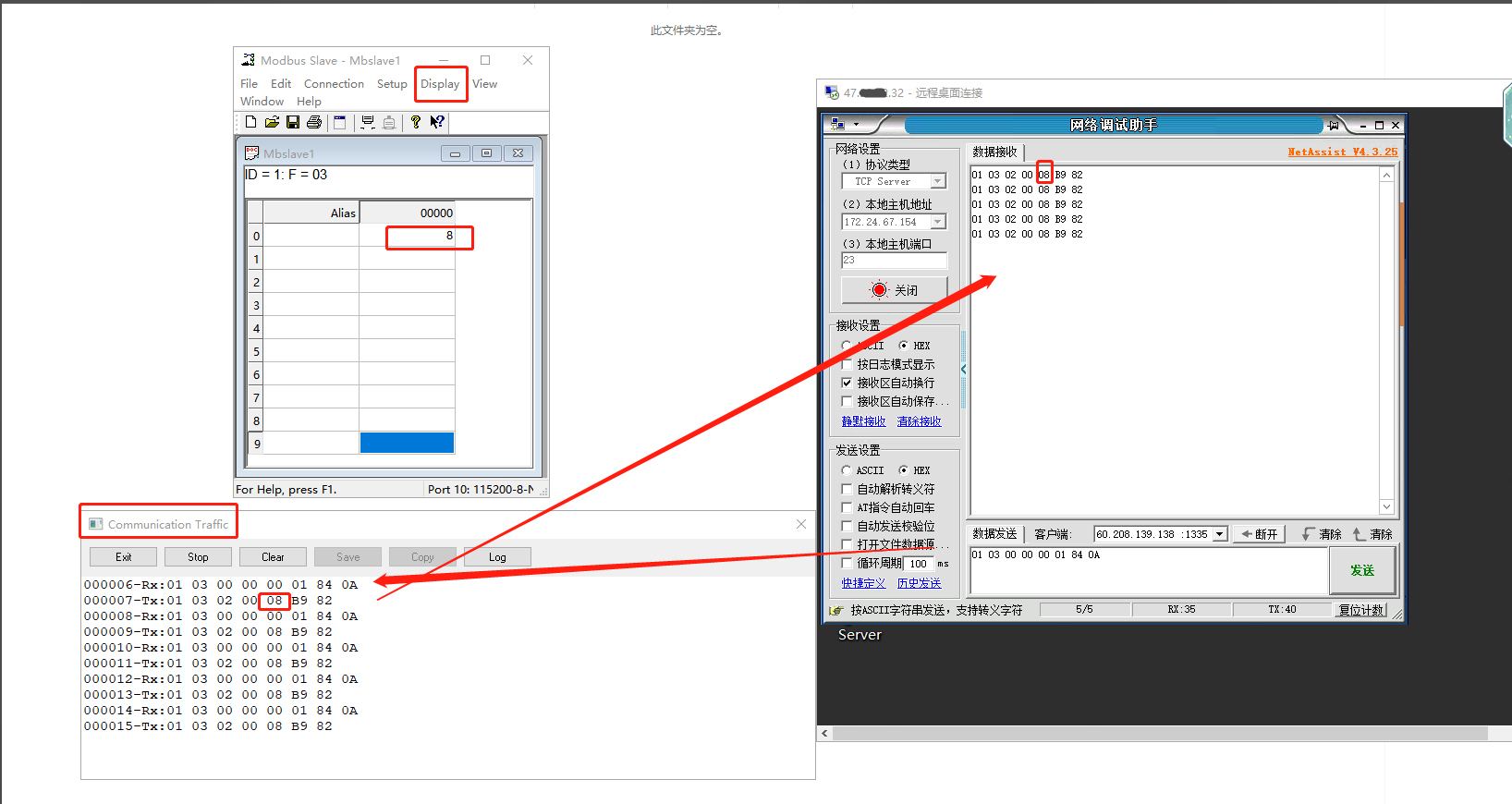The height and width of the screenshot is (804, 1512).
Task: Click the remote desktop connection title icon
Action: tap(832, 92)
